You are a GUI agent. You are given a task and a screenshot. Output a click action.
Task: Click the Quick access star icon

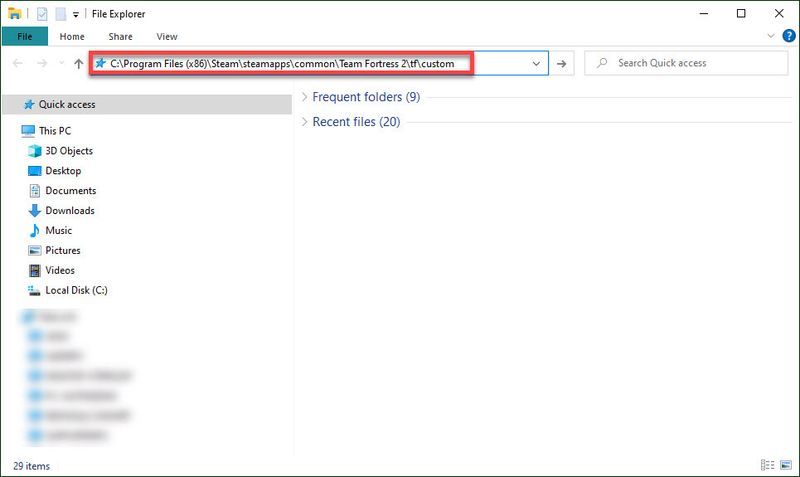(x=29, y=104)
